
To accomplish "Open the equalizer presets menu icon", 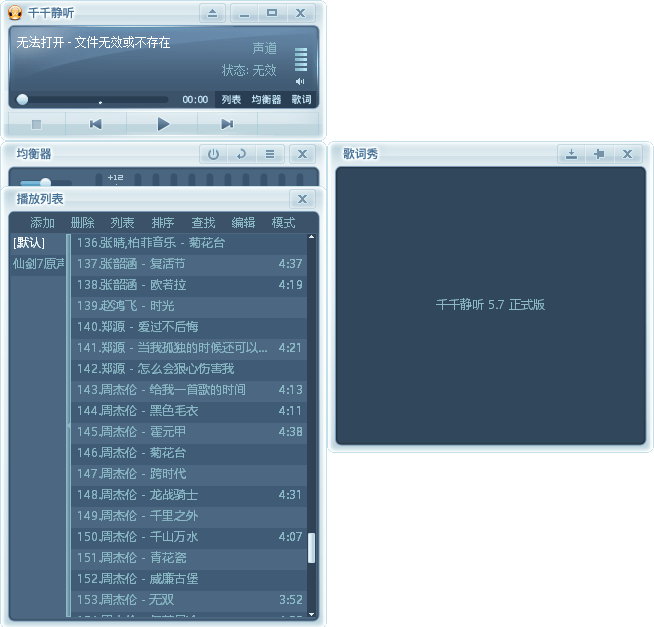I will tap(270, 154).
